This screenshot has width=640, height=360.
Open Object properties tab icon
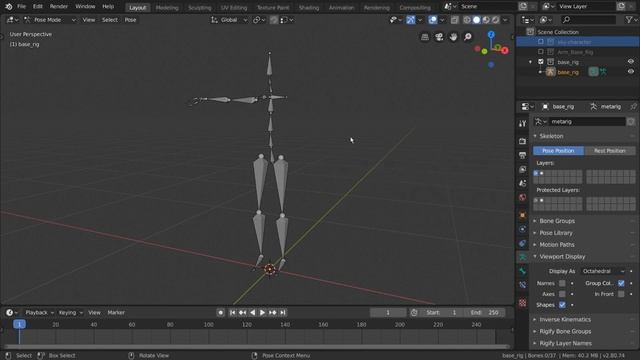pos(522,215)
